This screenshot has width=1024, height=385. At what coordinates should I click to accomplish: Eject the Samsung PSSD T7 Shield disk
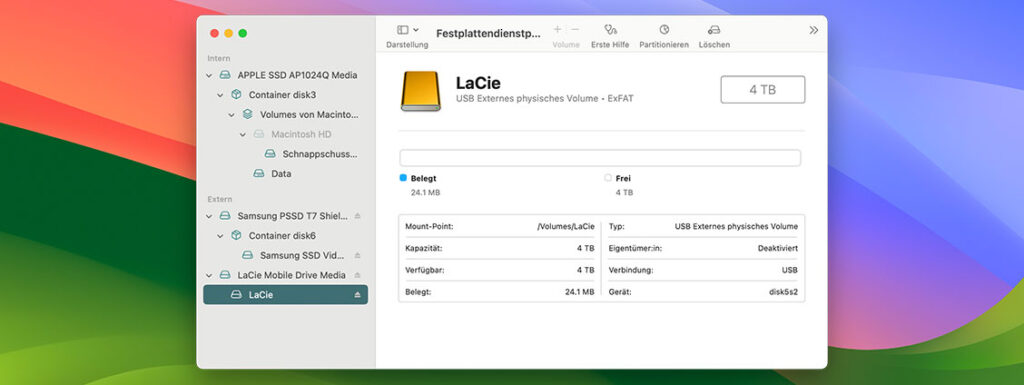pos(357,216)
